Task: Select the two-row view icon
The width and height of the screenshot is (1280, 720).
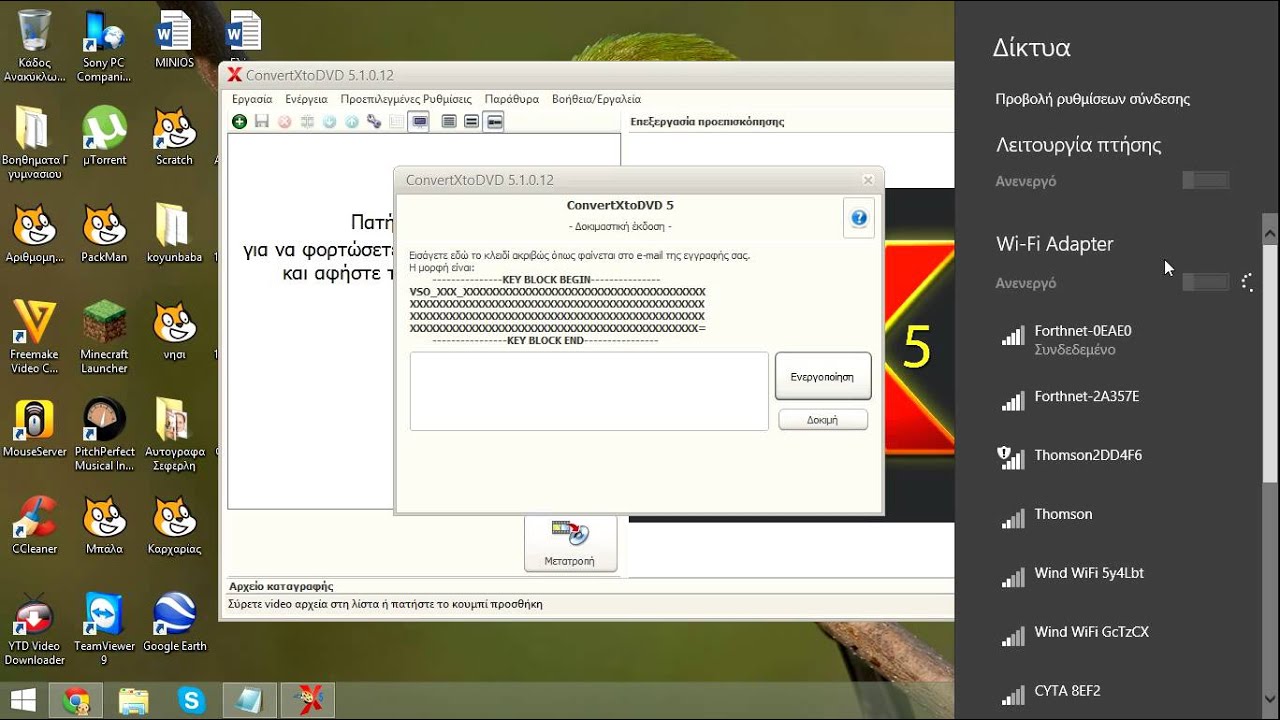Action: [471, 122]
